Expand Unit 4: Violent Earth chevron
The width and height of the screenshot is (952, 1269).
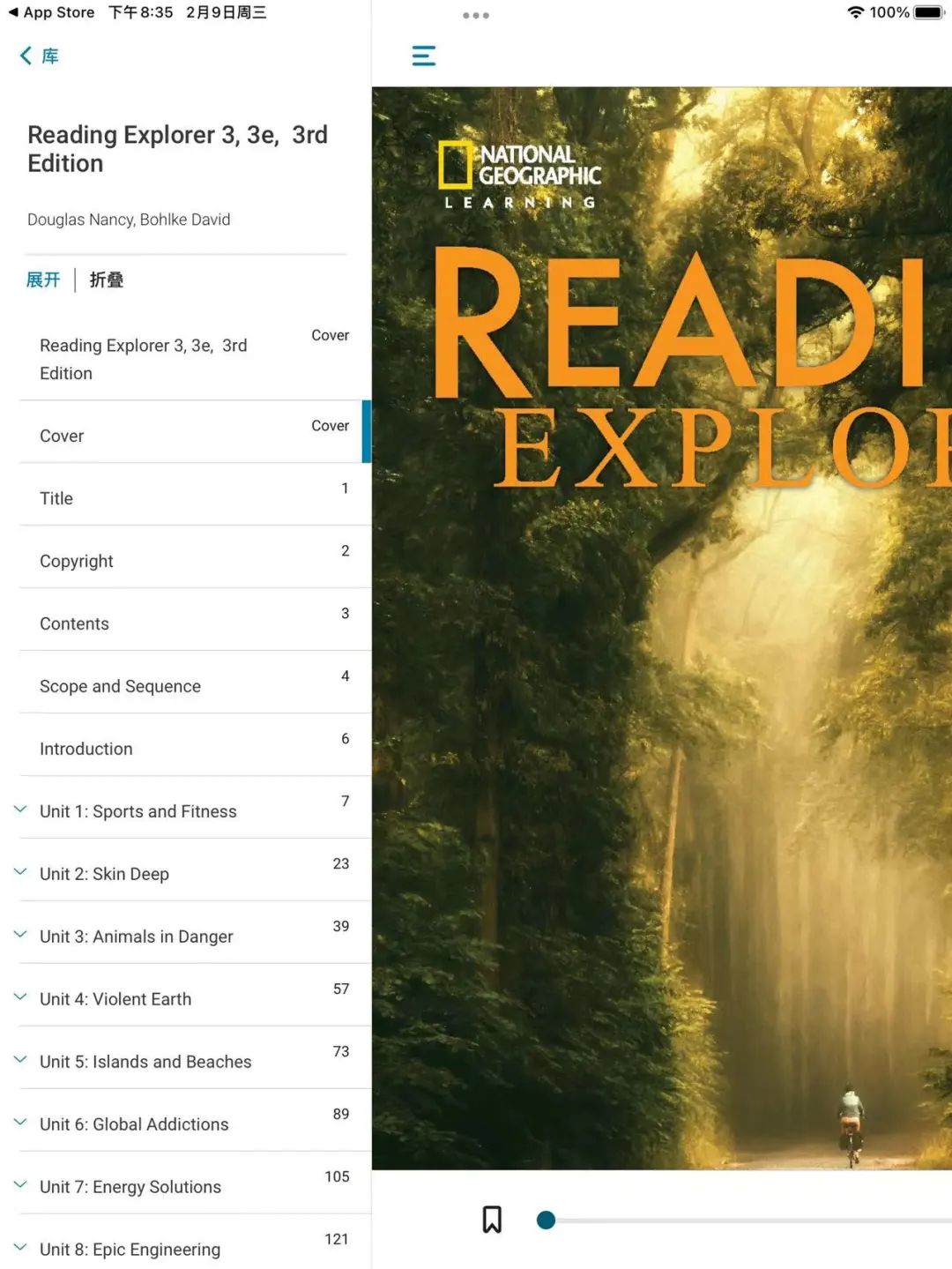click(20, 997)
